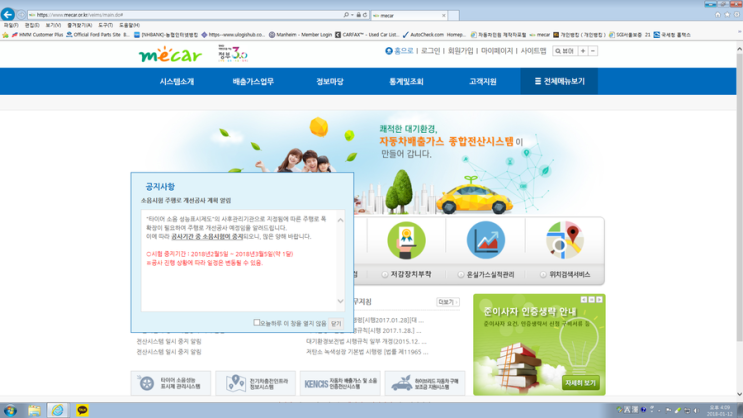
Task: Open 하이브리드 자동차 구매 보조금 banner
Action: pos(425,383)
